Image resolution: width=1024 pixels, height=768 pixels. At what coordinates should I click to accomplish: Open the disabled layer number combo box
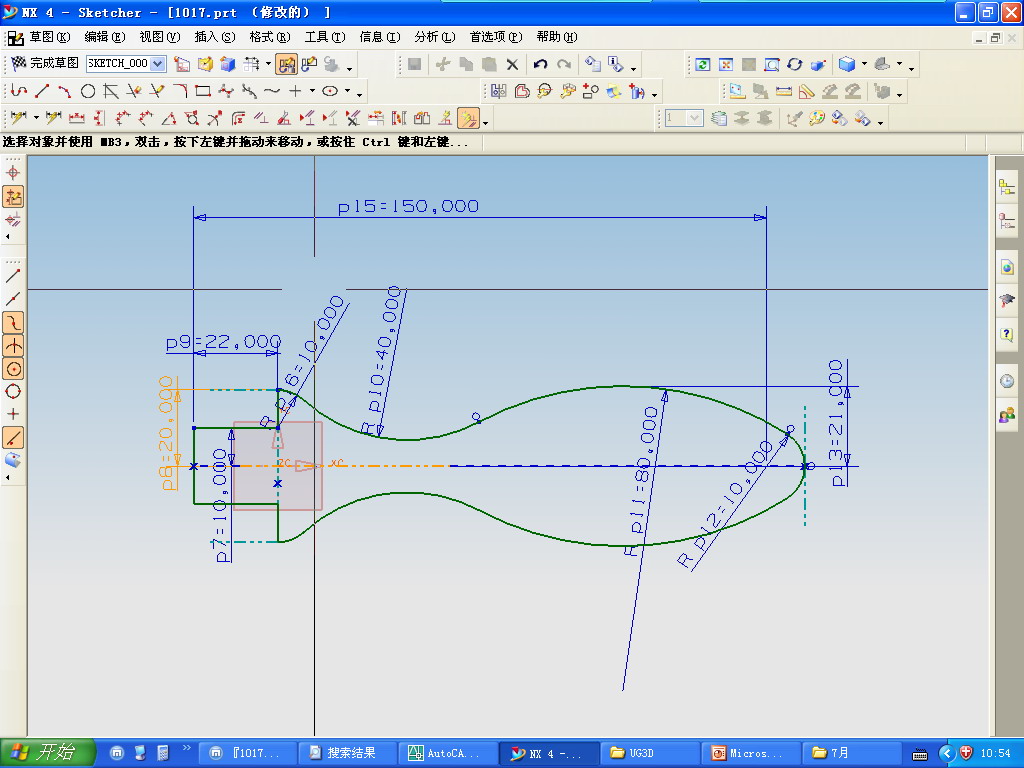[684, 118]
